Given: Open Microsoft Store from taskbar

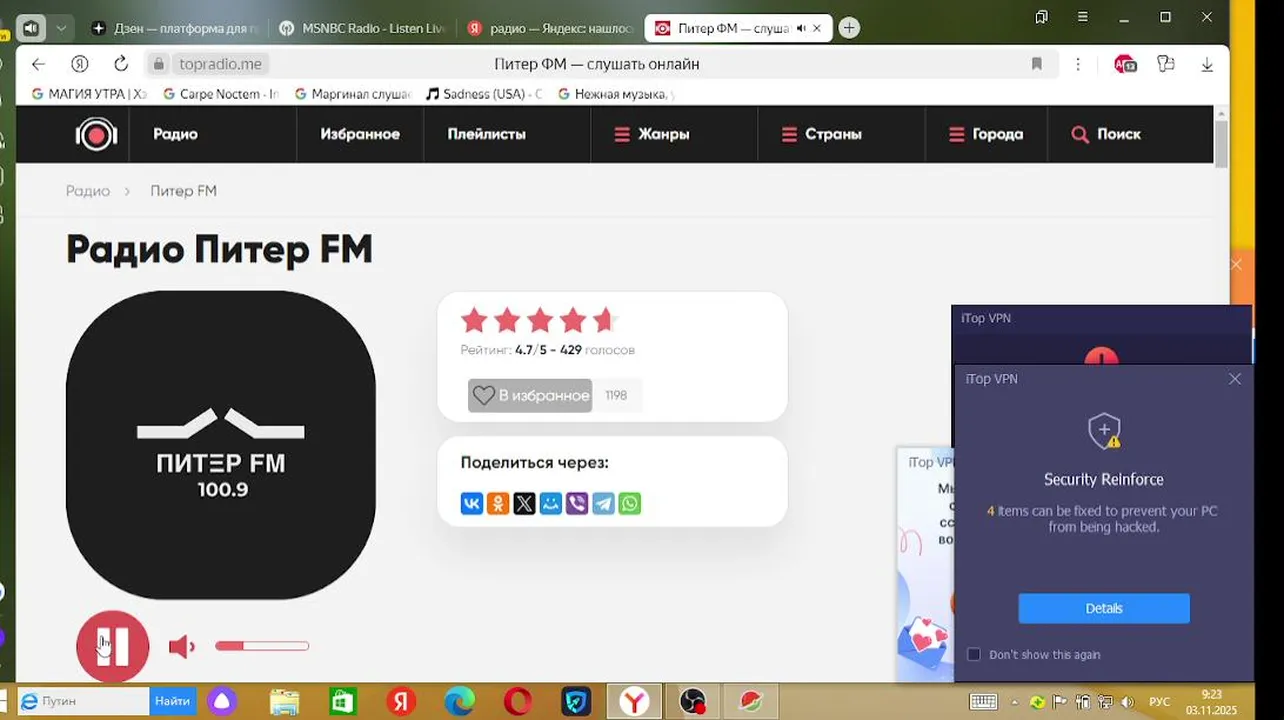Looking at the screenshot, I should [343, 702].
